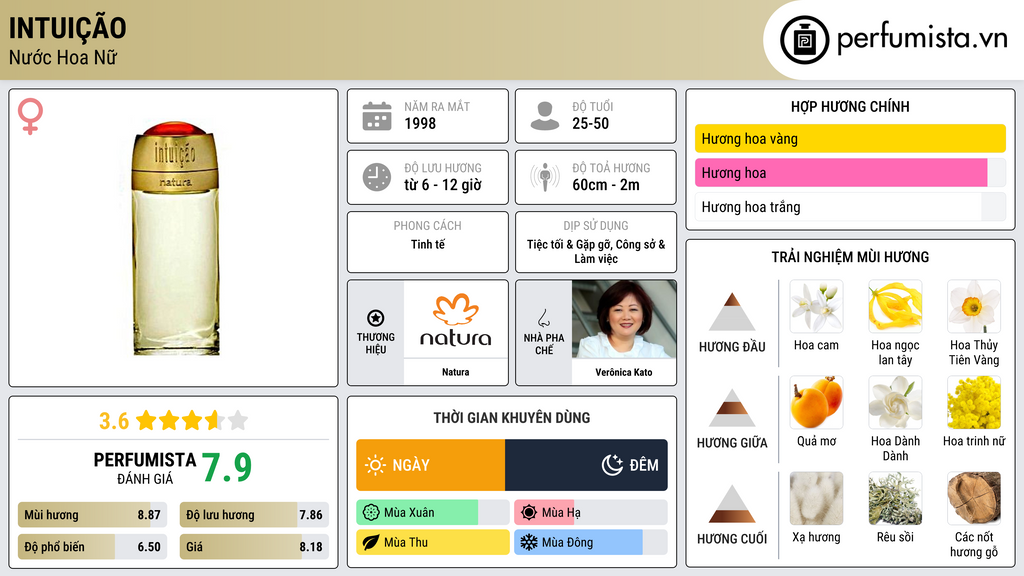Click the pink female gender symbol
1024x576 pixels.
30,116
